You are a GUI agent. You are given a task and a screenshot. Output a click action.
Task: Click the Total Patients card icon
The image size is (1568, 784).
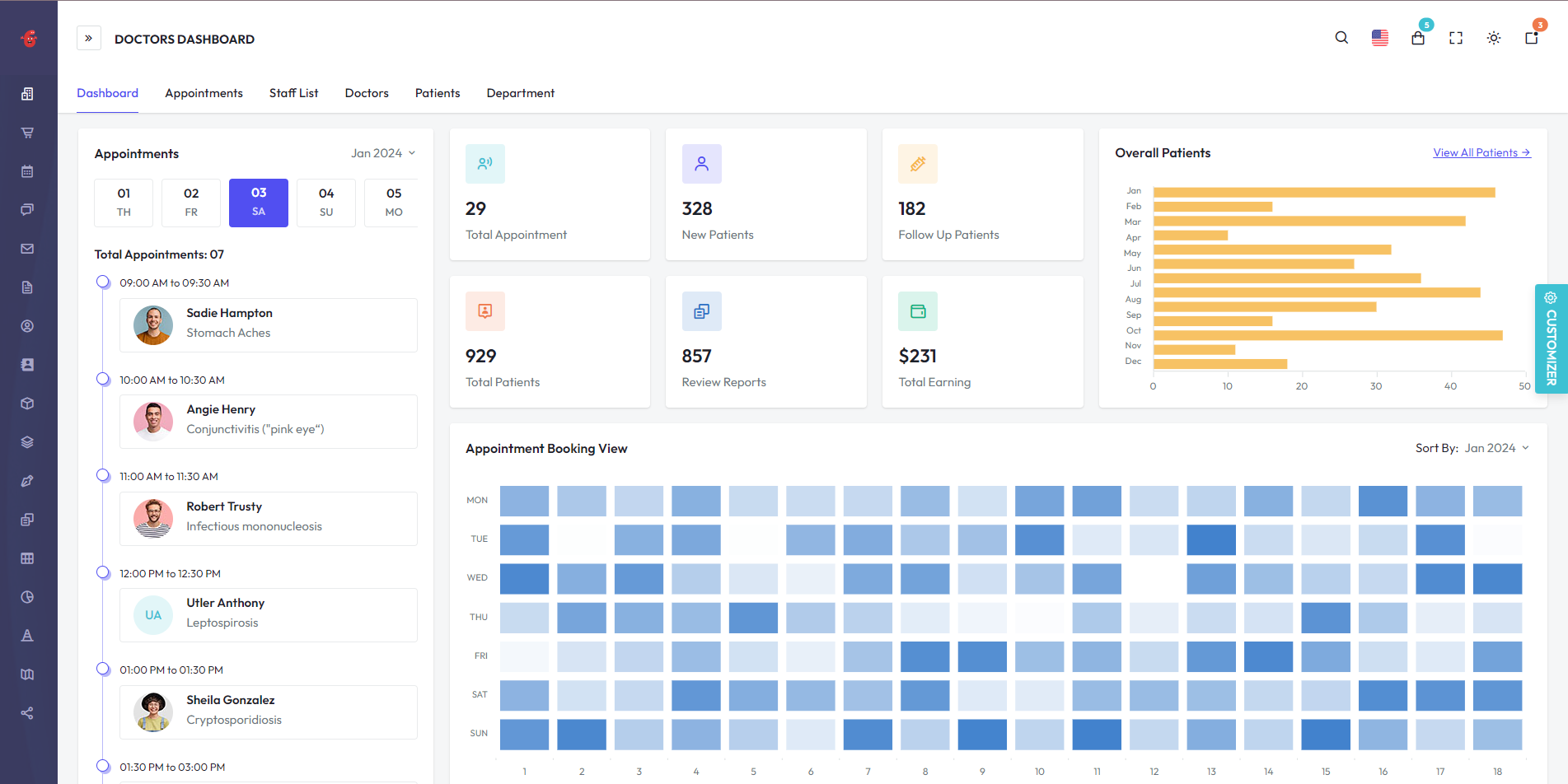[x=485, y=311]
